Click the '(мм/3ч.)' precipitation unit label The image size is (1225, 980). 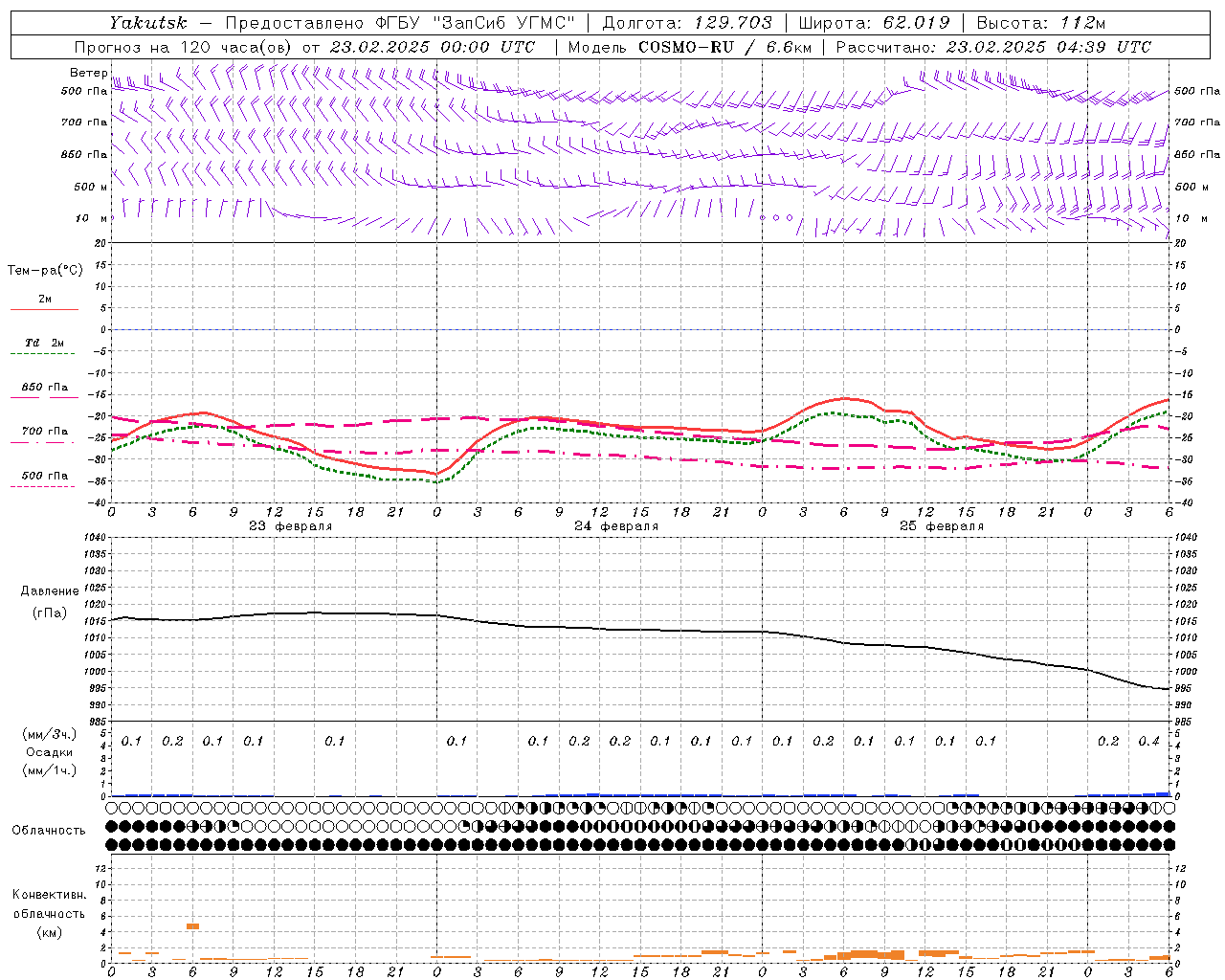(x=50, y=734)
